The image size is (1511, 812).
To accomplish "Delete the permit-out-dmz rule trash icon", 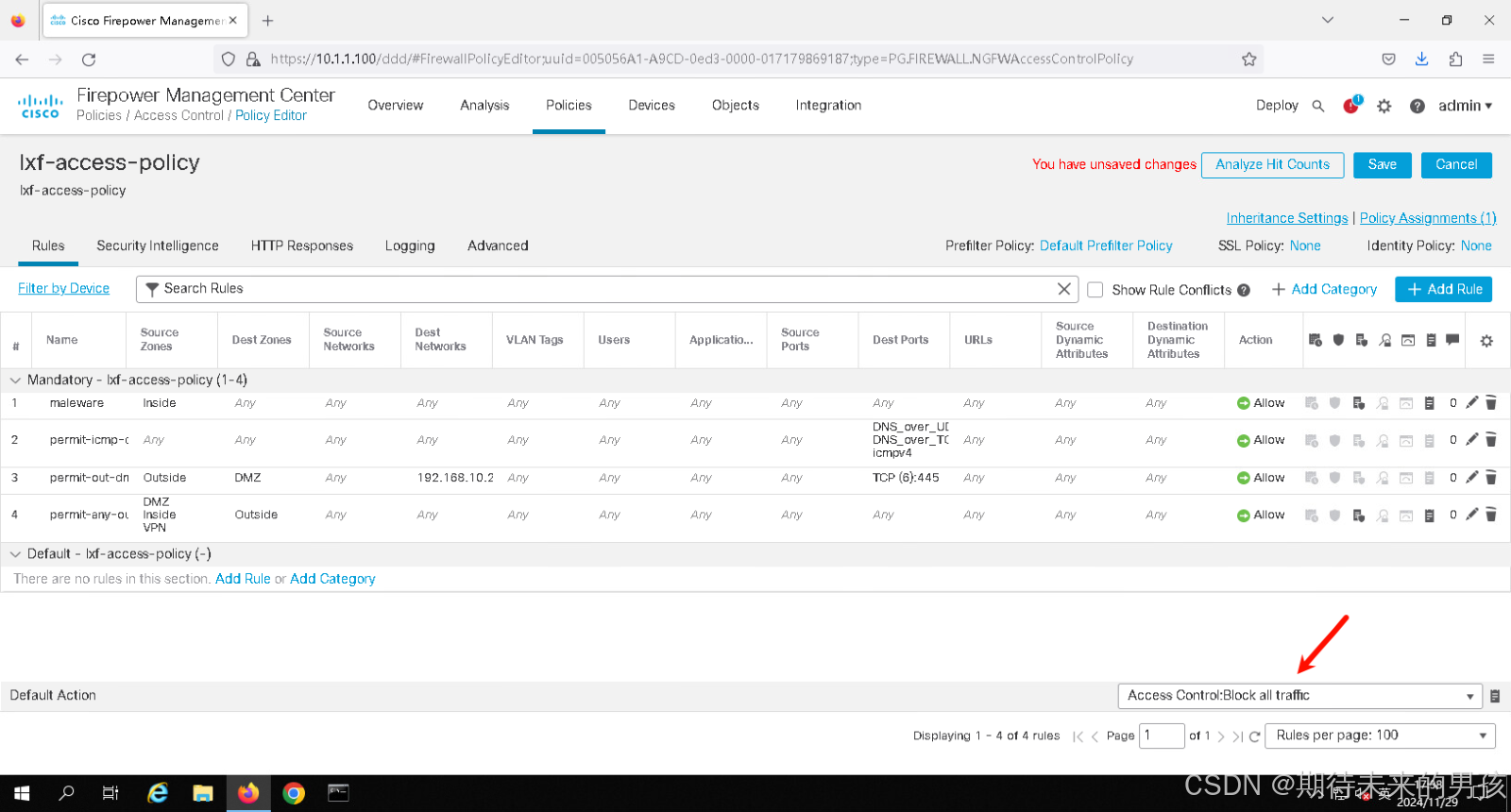I will coord(1491,478).
